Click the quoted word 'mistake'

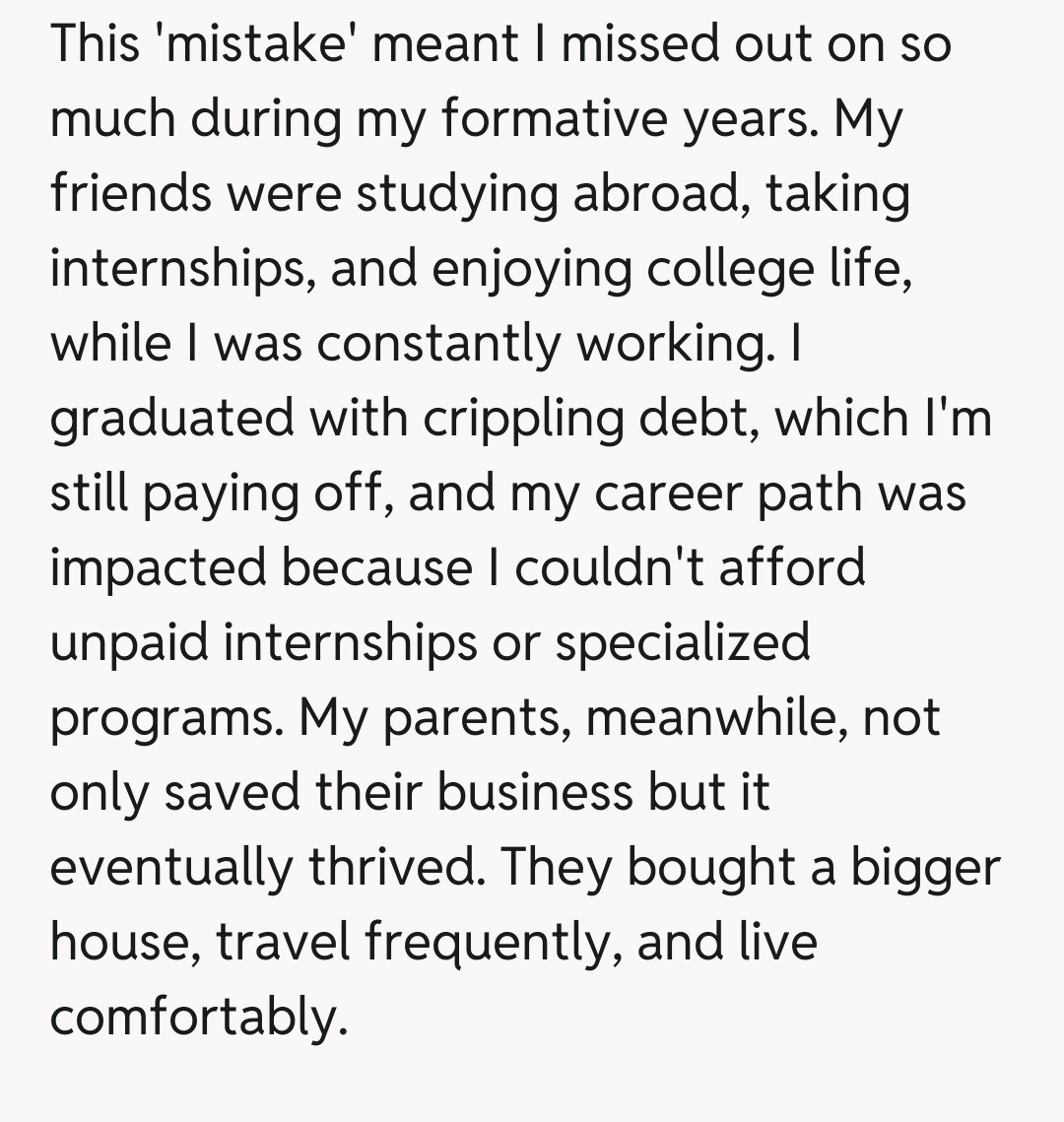point(255,45)
